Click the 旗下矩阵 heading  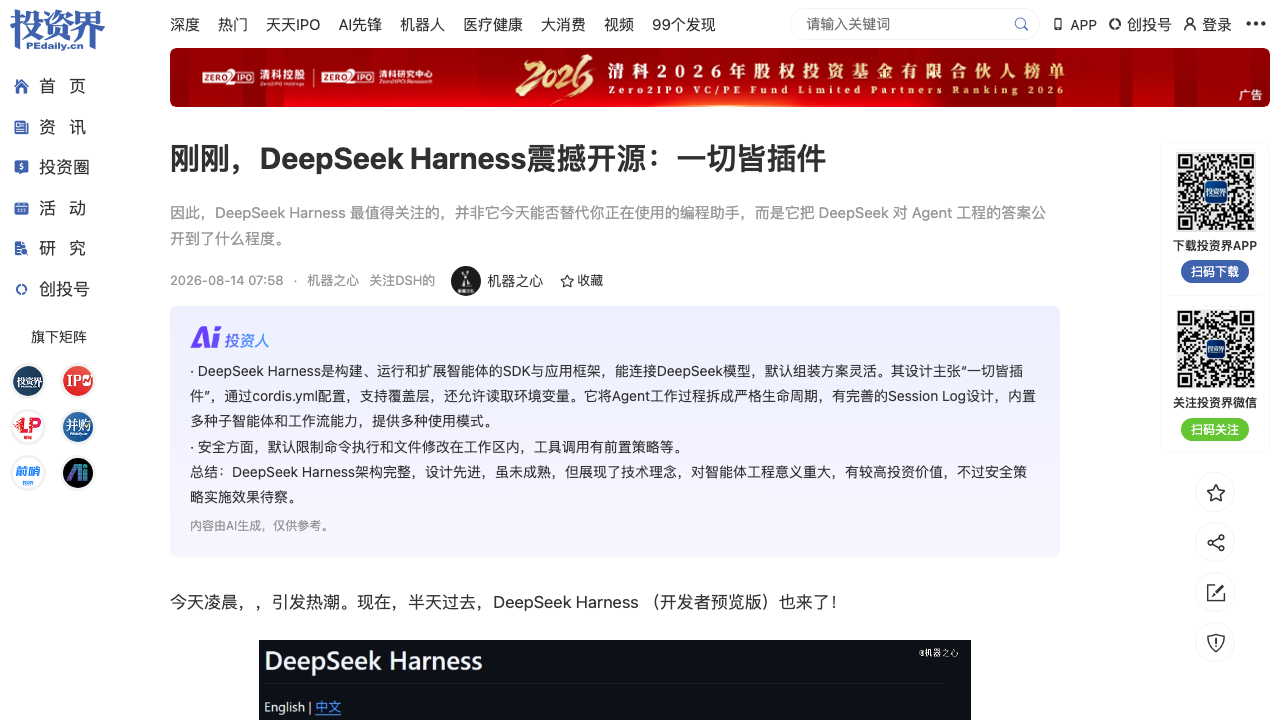(59, 337)
